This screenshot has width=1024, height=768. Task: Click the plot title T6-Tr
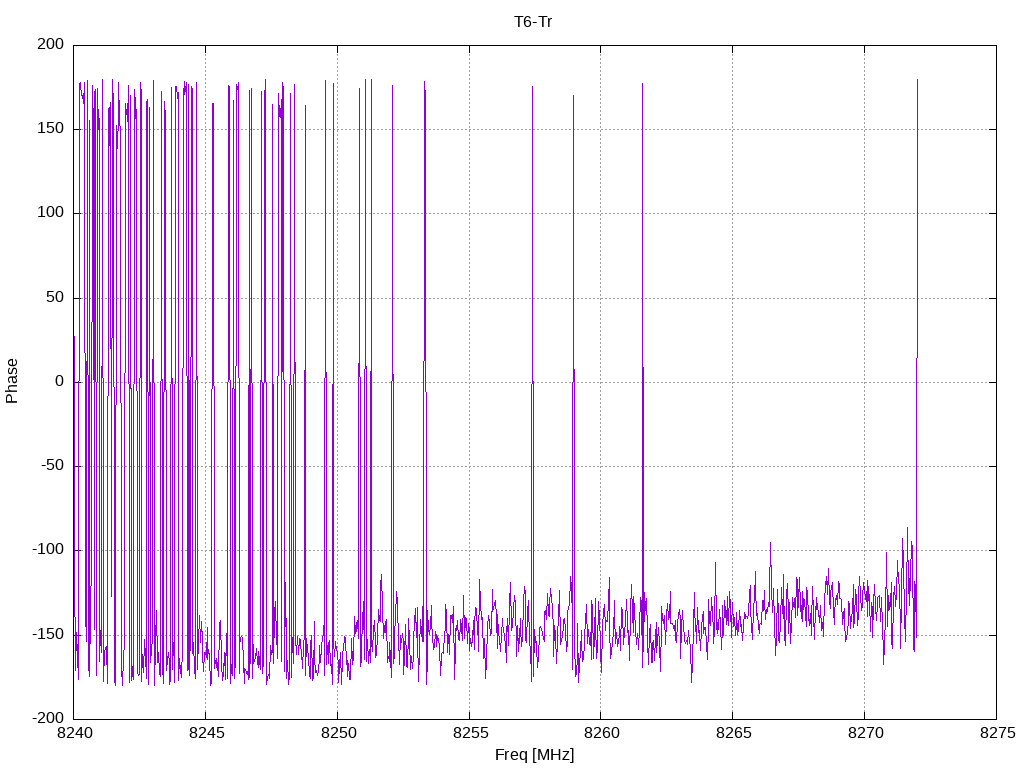(534, 21)
